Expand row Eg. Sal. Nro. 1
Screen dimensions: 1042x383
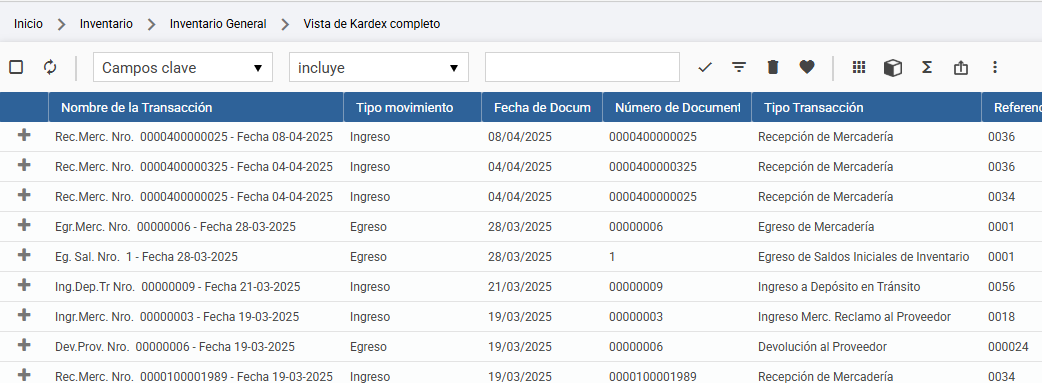tap(24, 255)
